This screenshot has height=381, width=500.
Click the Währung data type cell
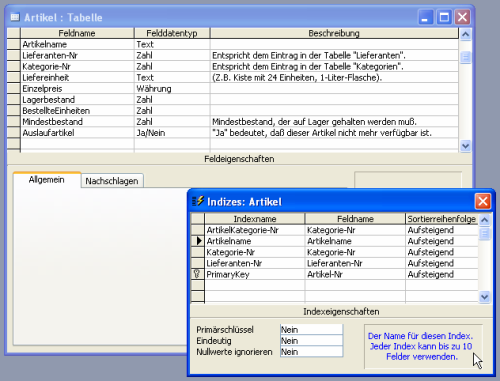(x=172, y=89)
